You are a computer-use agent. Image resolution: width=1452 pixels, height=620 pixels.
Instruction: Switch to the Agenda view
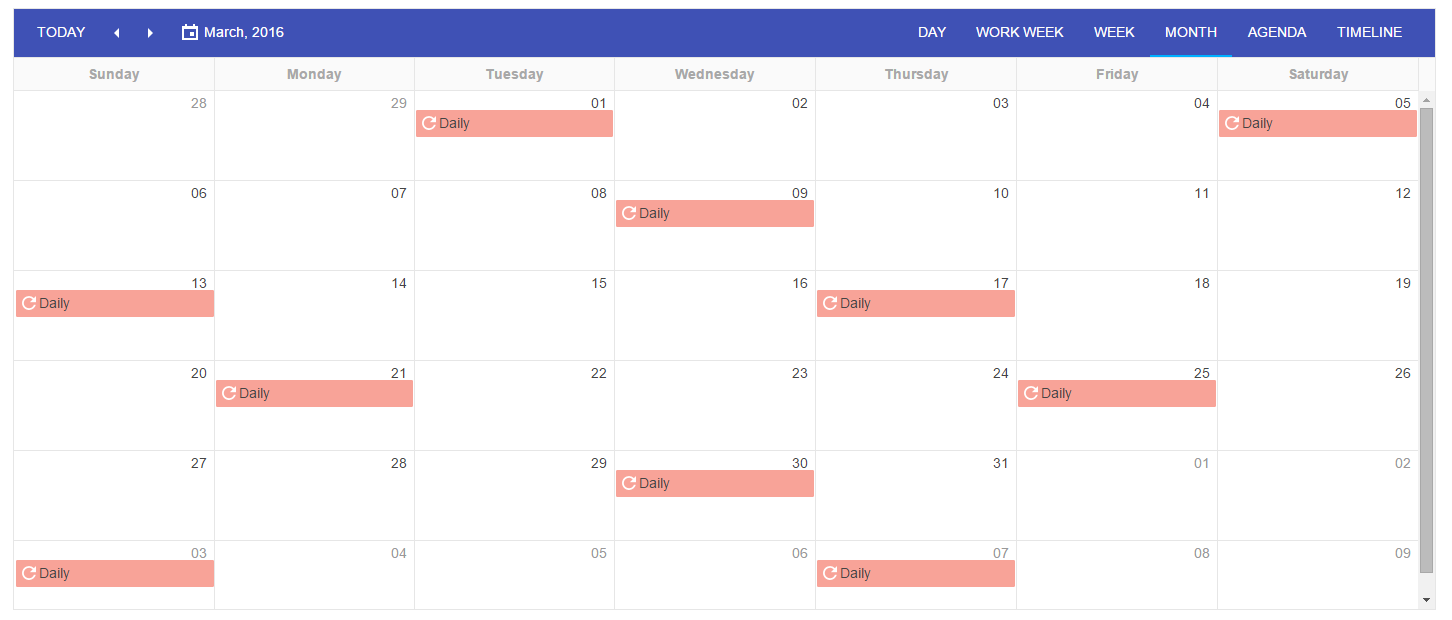(x=1276, y=32)
